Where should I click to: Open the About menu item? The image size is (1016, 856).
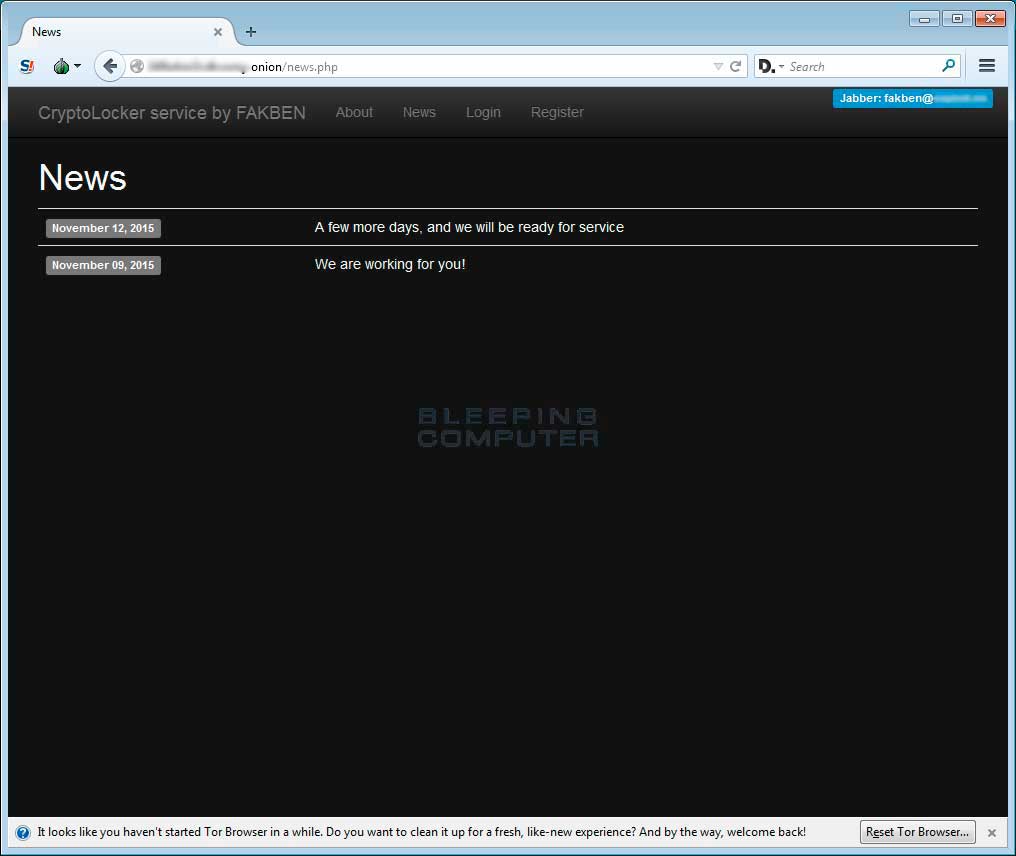click(x=354, y=112)
